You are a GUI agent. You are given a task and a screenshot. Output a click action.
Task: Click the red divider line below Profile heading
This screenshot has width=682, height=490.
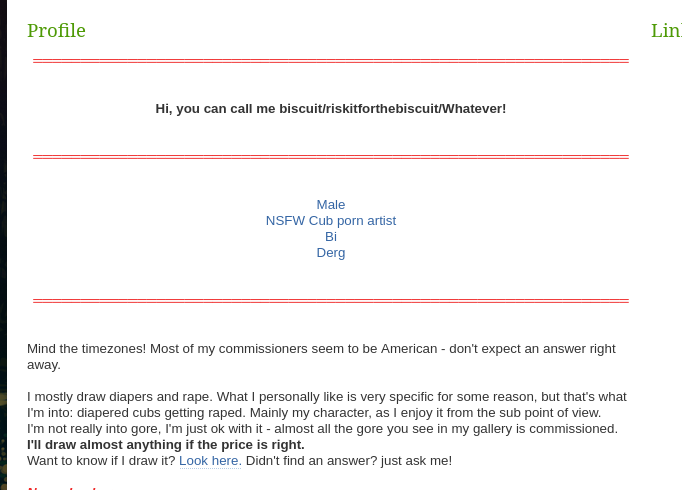330,61
